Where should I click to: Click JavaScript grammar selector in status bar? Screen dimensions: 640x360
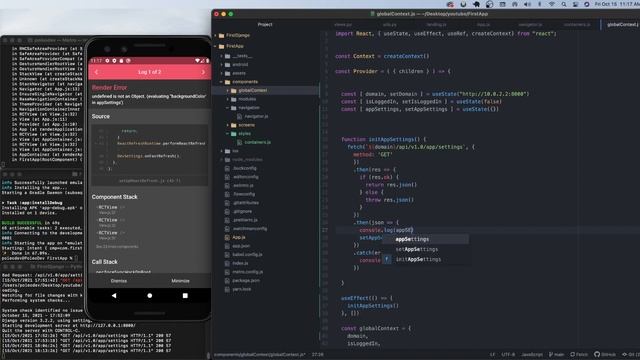(532, 354)
